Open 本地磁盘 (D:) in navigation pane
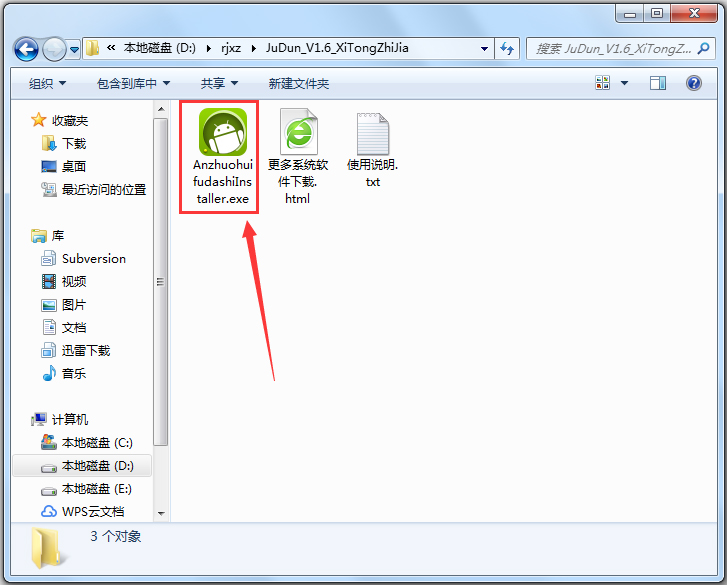 coord(97,466)
